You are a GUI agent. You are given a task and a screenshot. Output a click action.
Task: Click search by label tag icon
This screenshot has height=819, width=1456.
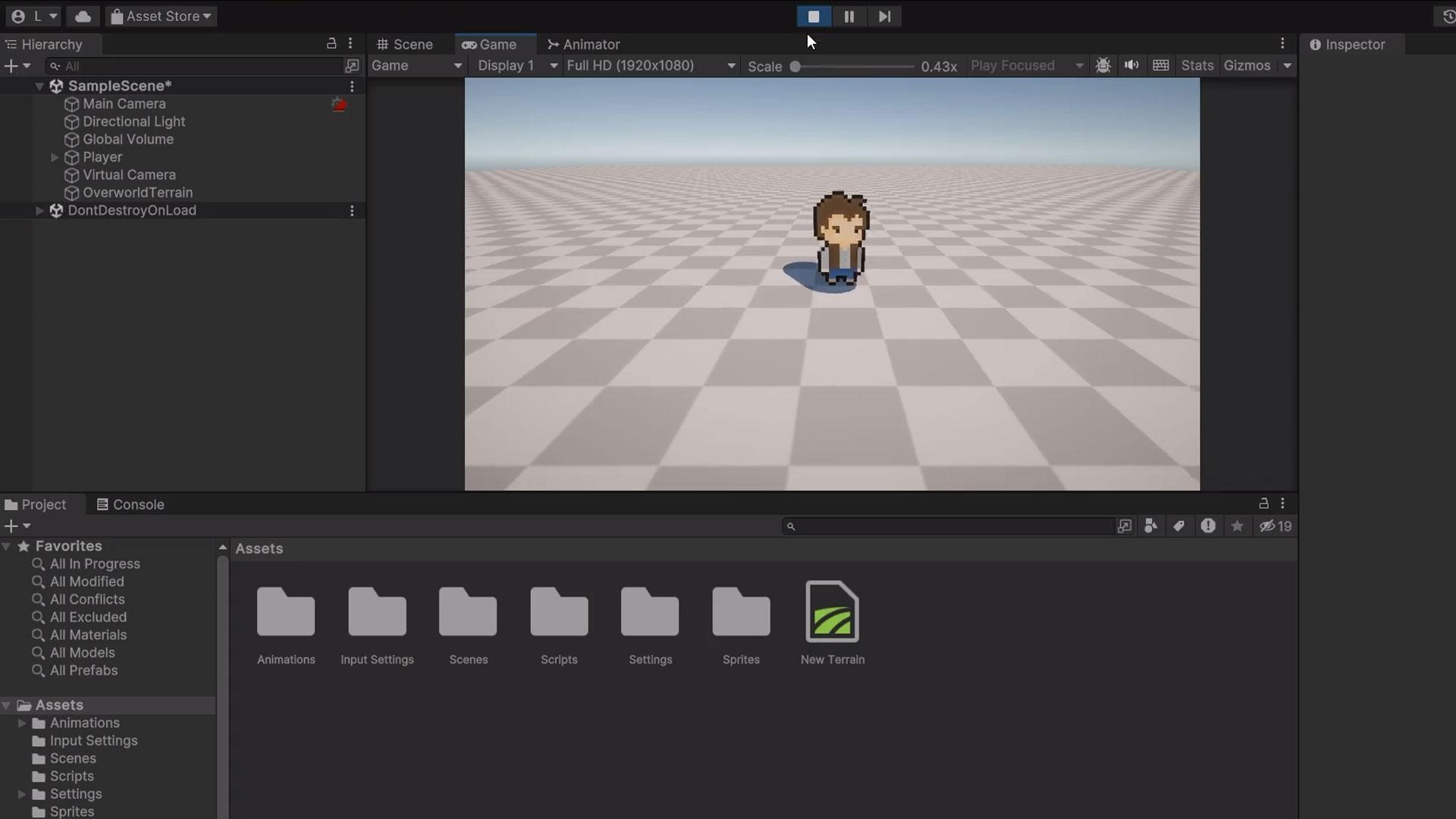1179,526
